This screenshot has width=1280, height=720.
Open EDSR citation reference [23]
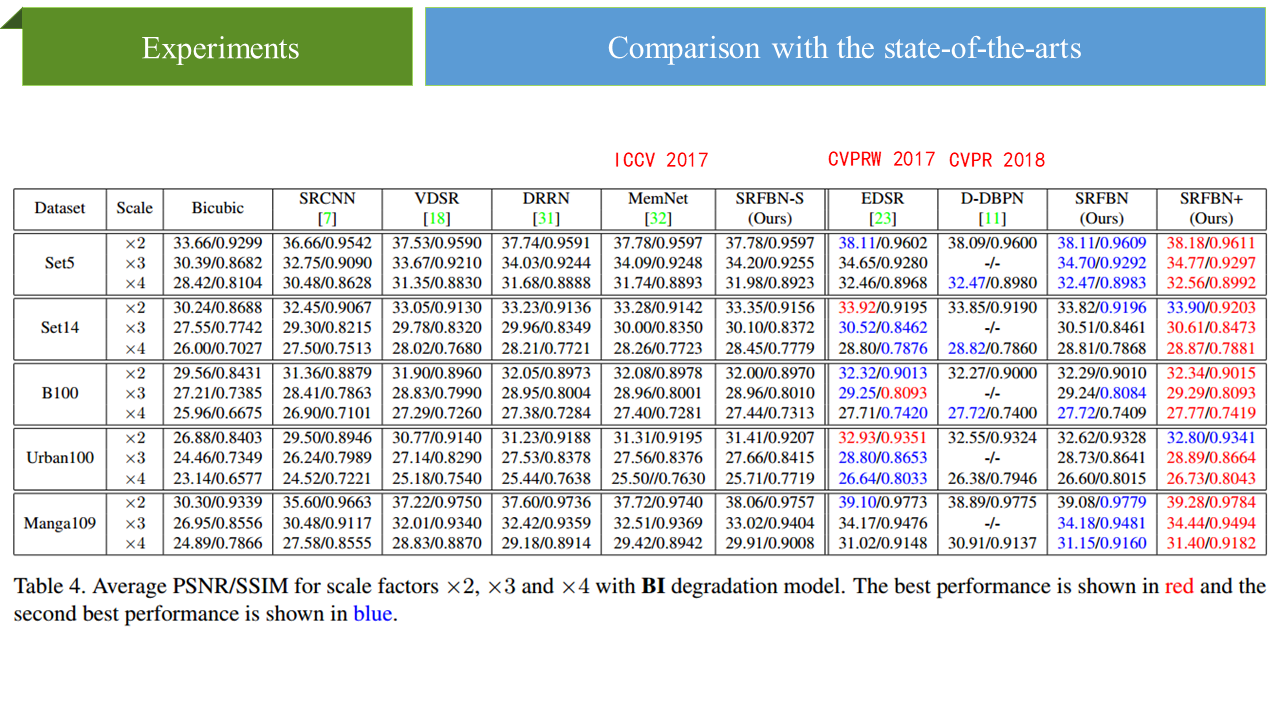(882, 218)
